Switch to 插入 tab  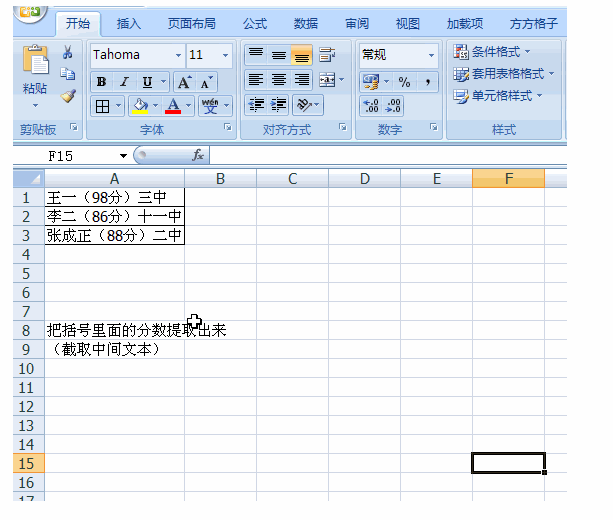(x=129, y=24)
